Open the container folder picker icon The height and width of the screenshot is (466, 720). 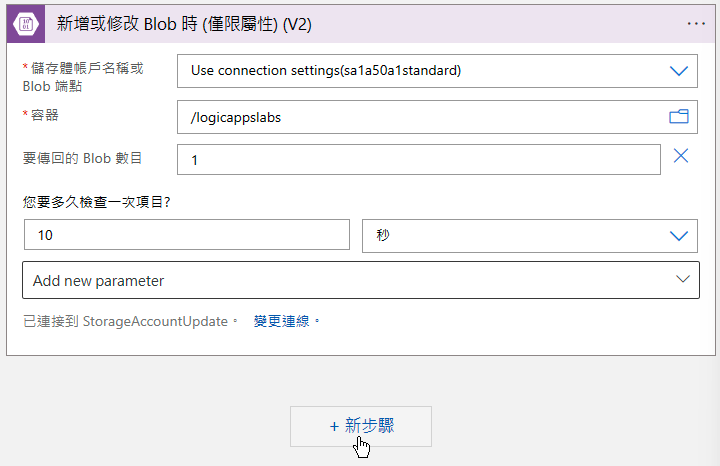(x=679, y=117)
